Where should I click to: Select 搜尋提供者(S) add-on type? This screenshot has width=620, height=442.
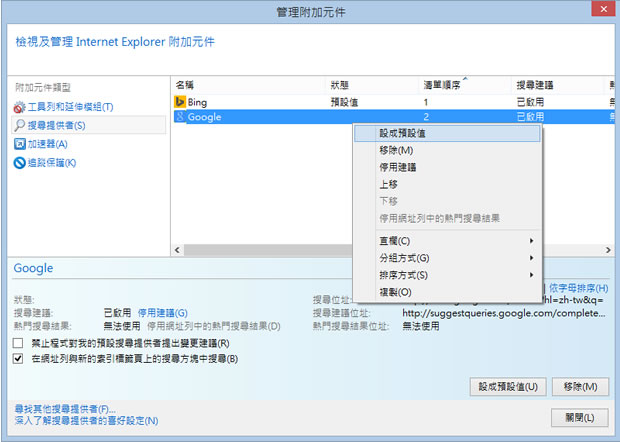click(x=57, y=126)
